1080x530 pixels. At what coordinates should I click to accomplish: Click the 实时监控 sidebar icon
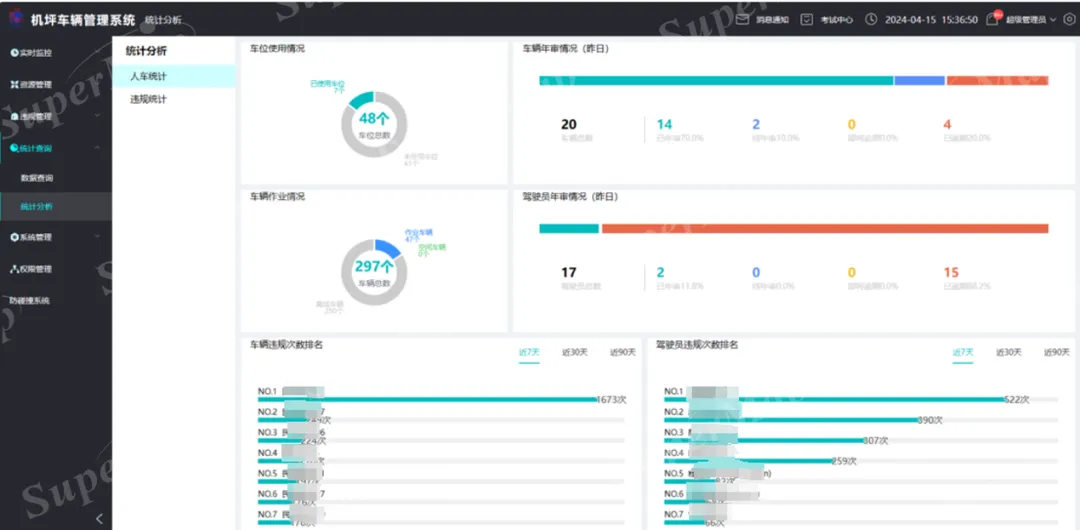point(14,53)
